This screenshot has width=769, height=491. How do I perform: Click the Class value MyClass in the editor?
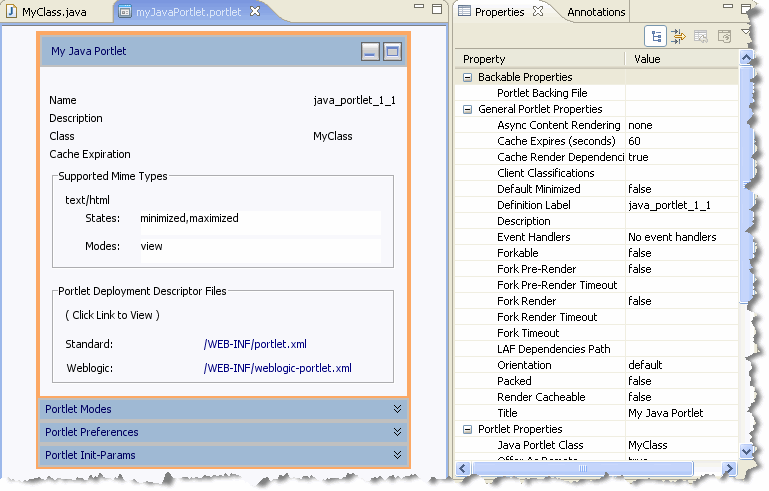333,136
